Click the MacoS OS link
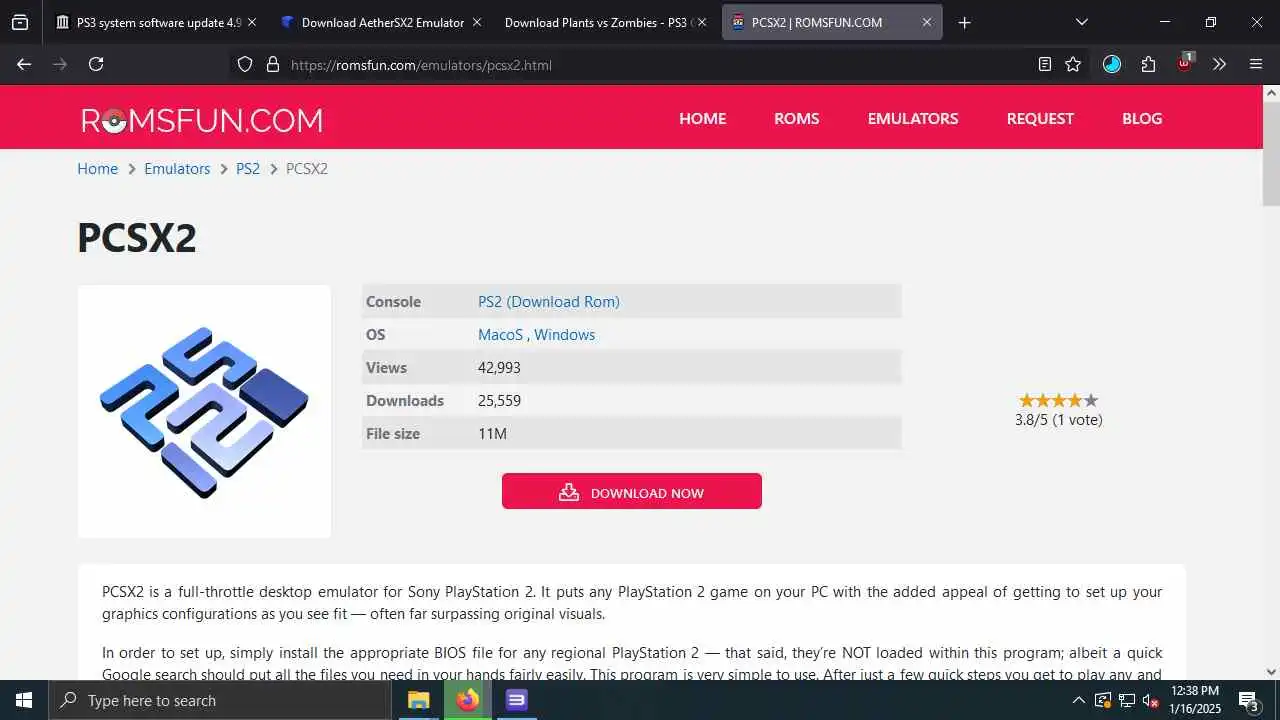The image size is (1280, 720). 501,334
